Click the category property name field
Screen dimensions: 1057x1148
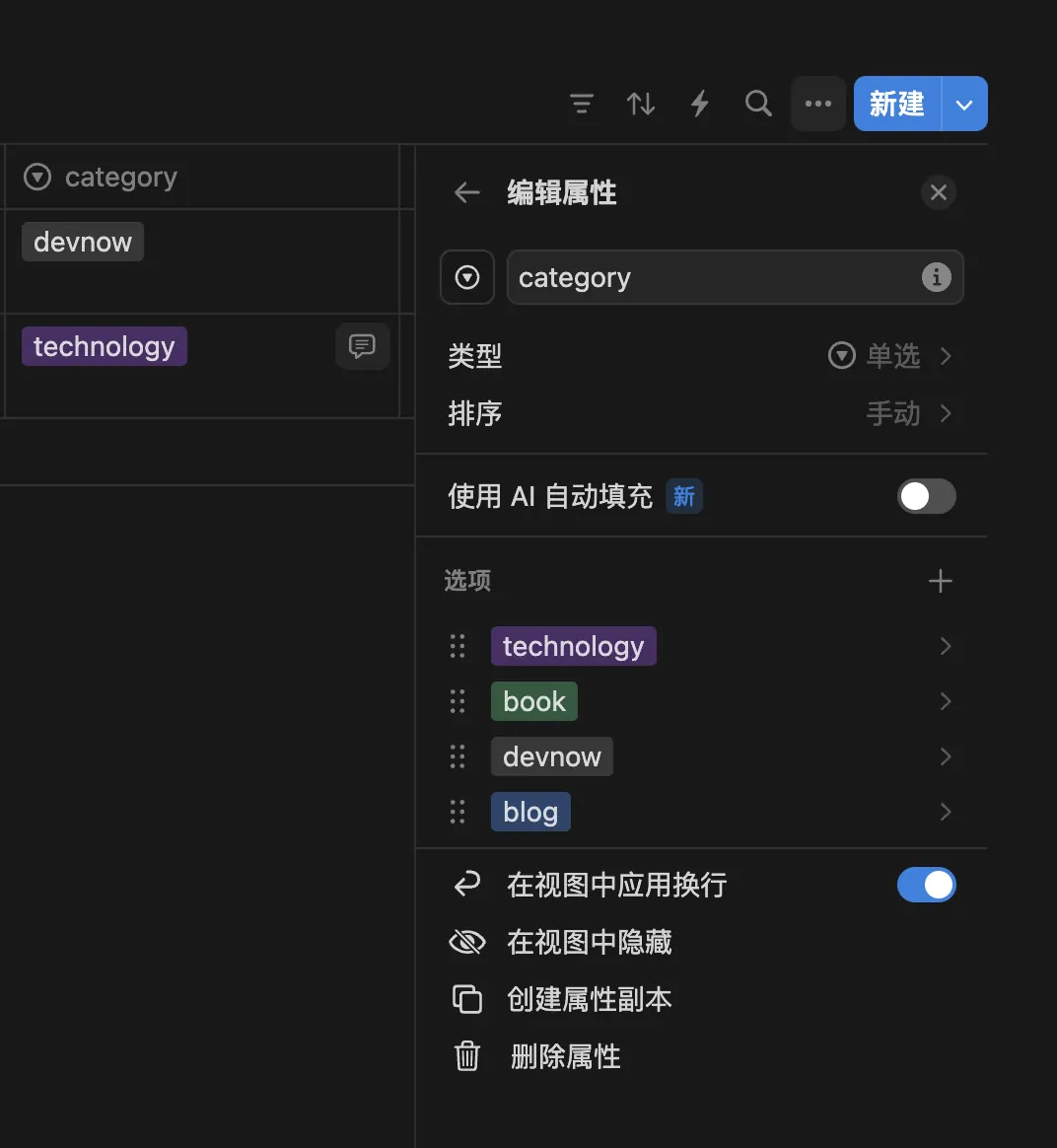pyautogui.click(x=710, y=278)
